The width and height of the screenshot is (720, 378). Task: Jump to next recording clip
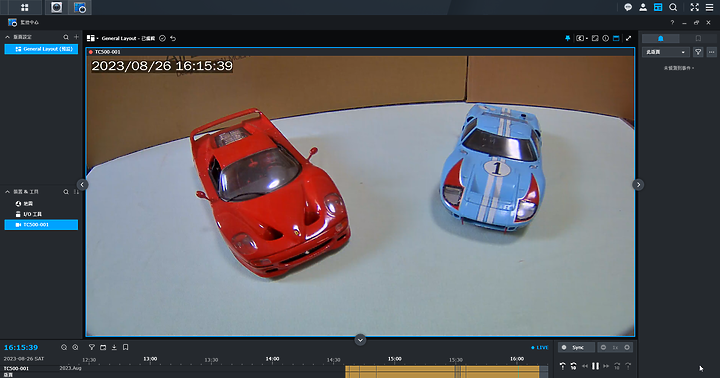pyautogui.click(x=628, y=366)
